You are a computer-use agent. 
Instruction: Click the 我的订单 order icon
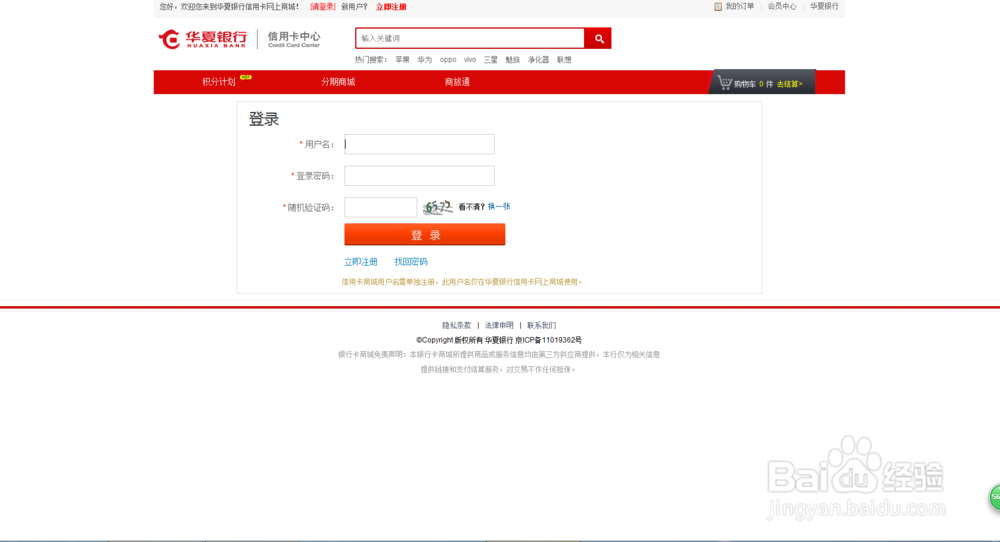[718, 6]
